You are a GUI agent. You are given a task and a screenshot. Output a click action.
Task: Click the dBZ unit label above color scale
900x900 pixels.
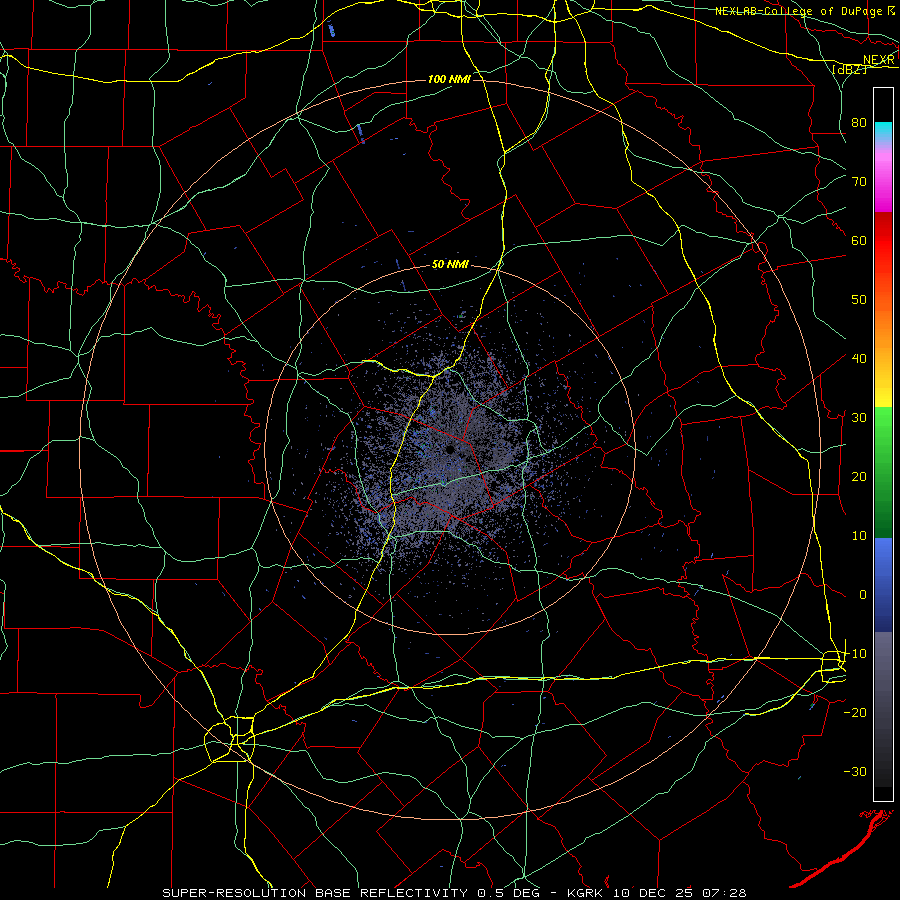(x=849, y=69)
